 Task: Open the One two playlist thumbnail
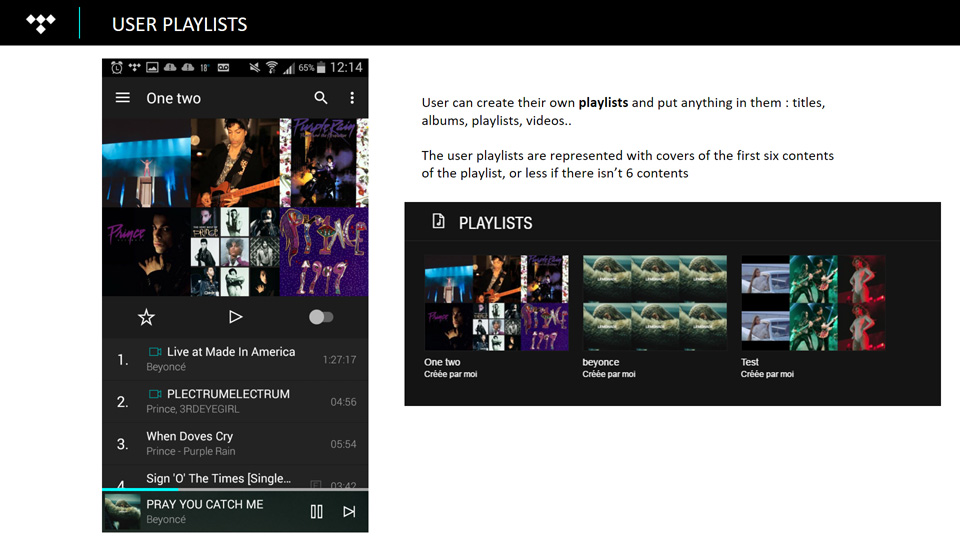497,303
